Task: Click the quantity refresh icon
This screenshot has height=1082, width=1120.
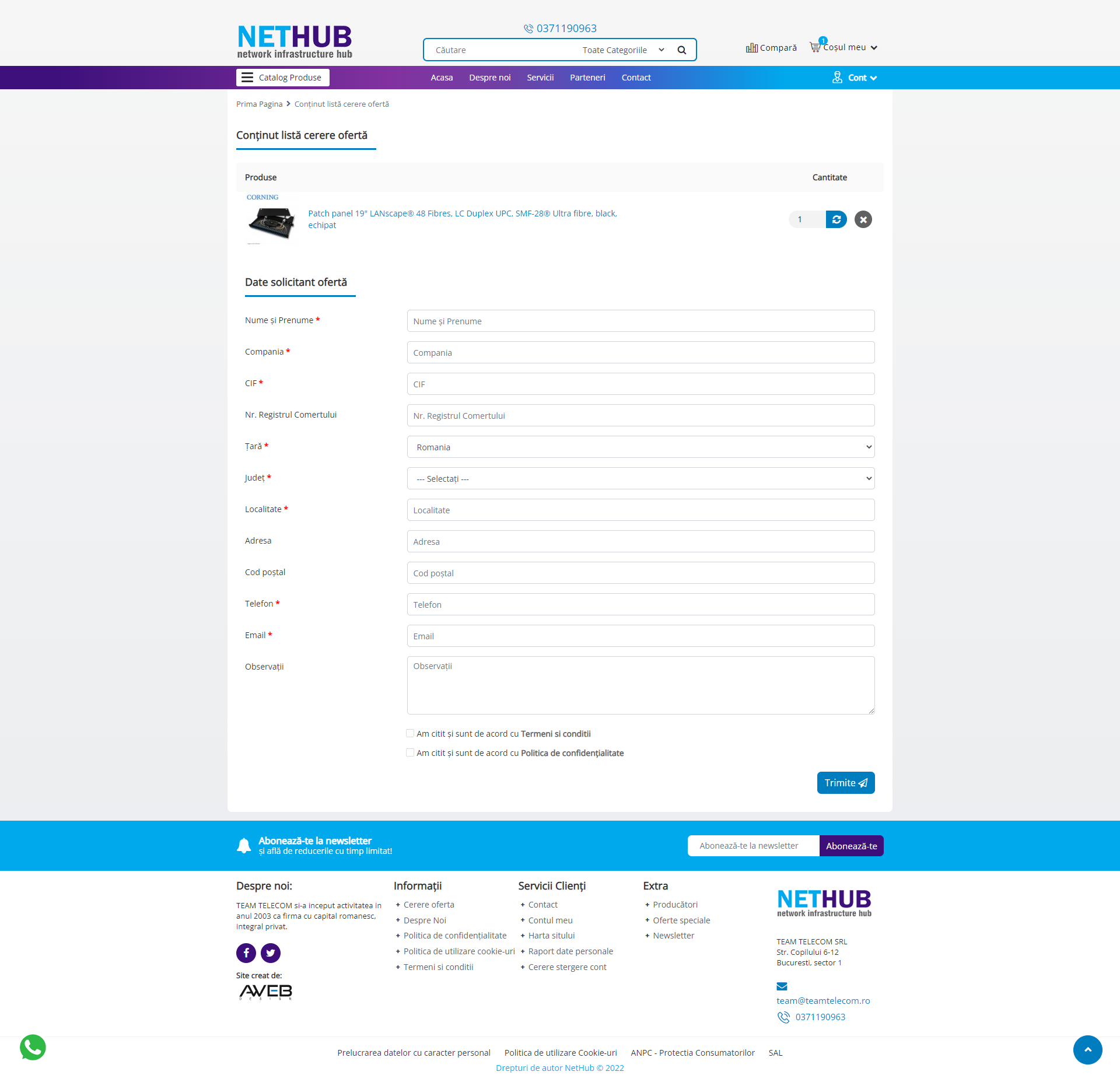Action: (x=836, y=219)
